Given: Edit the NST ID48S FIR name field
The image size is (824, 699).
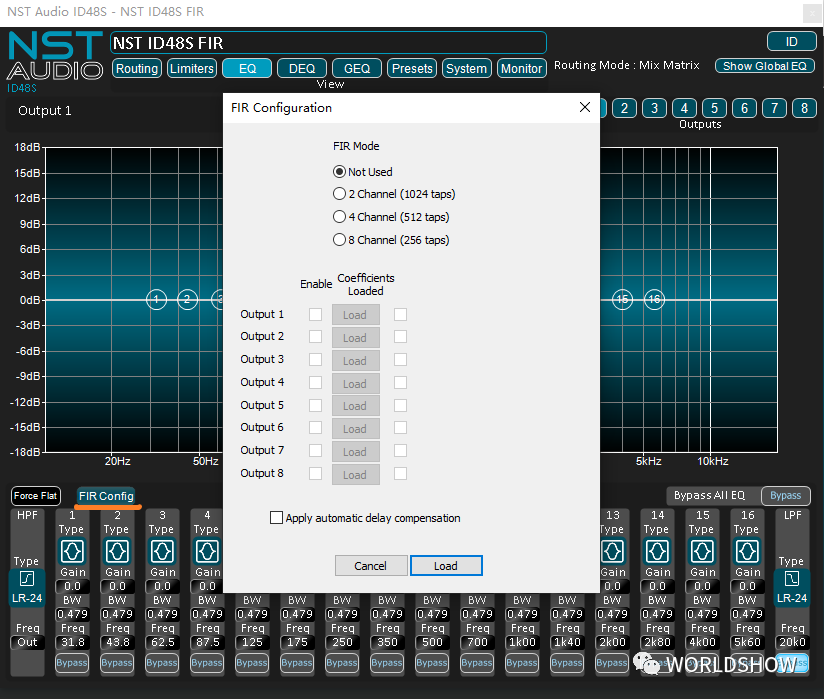Looking at the screenshot, I should pyautogui.click(x=328, y=43).
